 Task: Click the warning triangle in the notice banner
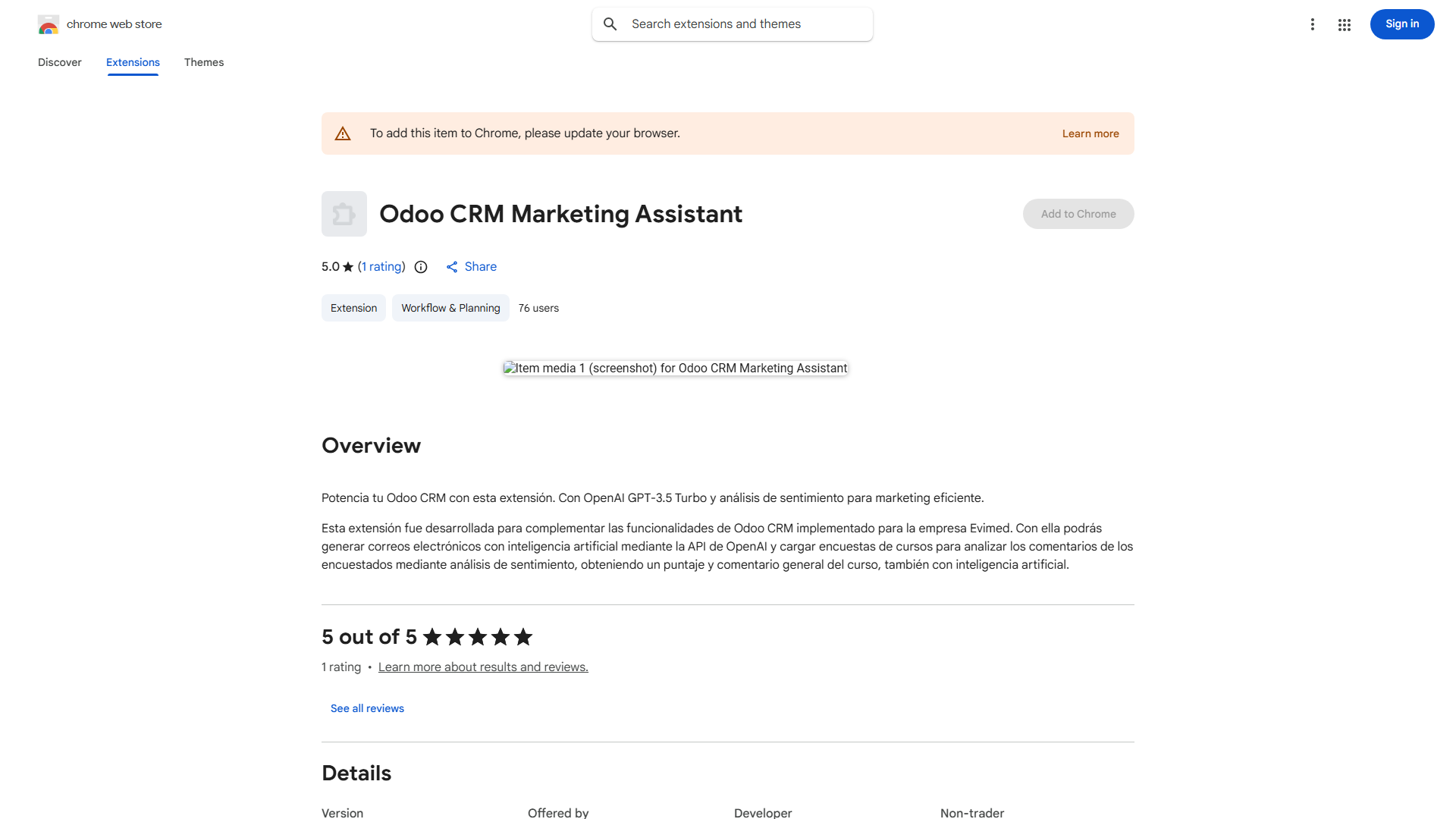343,133
